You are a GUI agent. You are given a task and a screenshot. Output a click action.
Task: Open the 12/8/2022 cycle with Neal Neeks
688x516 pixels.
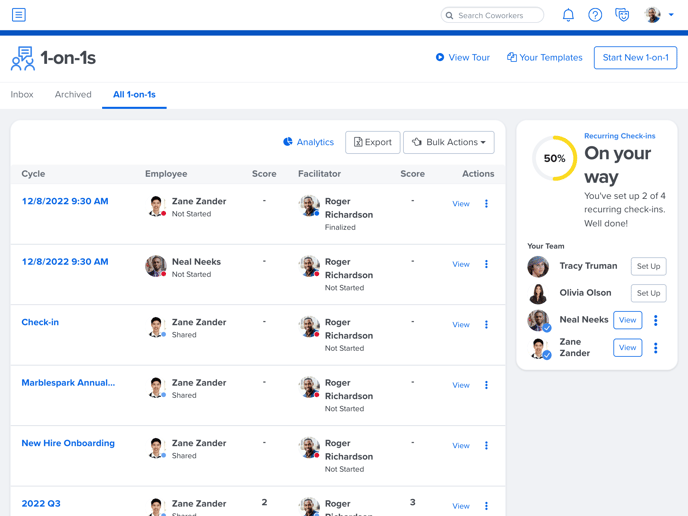click(65, 262)
